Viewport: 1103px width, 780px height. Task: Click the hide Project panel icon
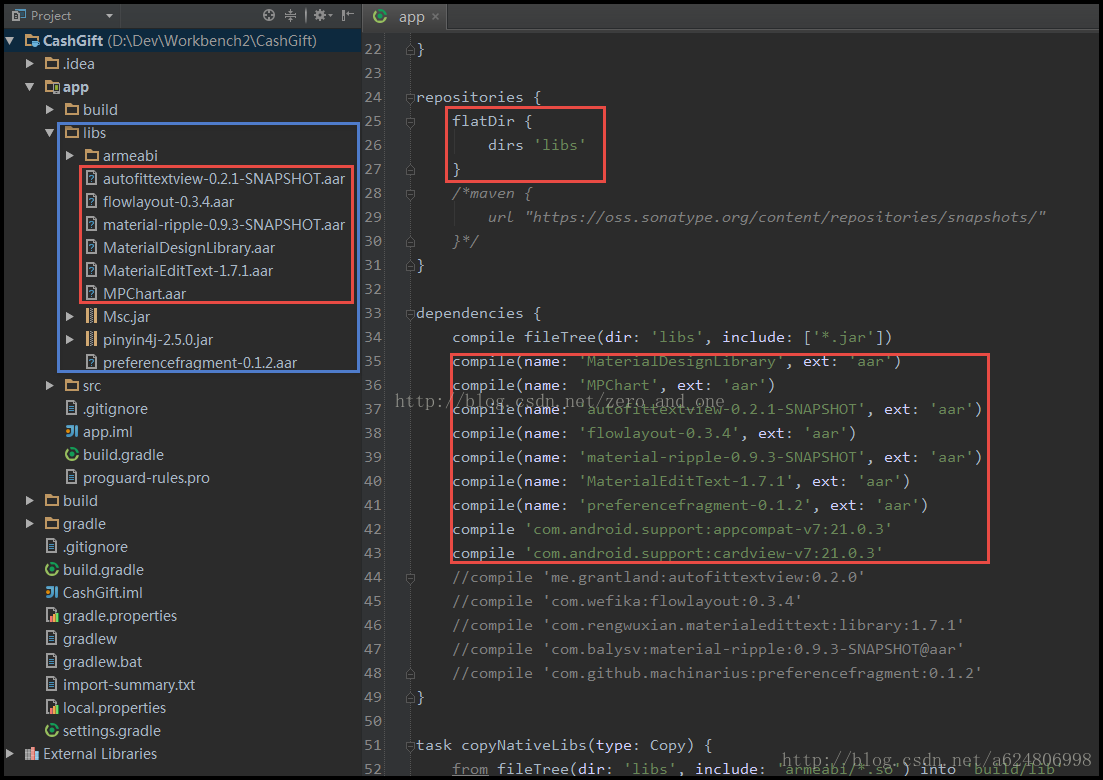click(x=348, y=15)
